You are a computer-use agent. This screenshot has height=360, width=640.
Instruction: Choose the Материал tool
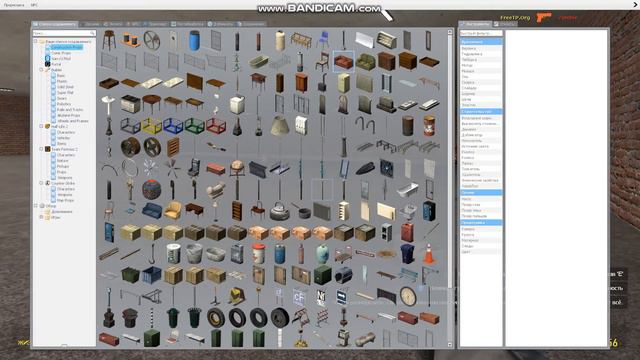[481, 240]
